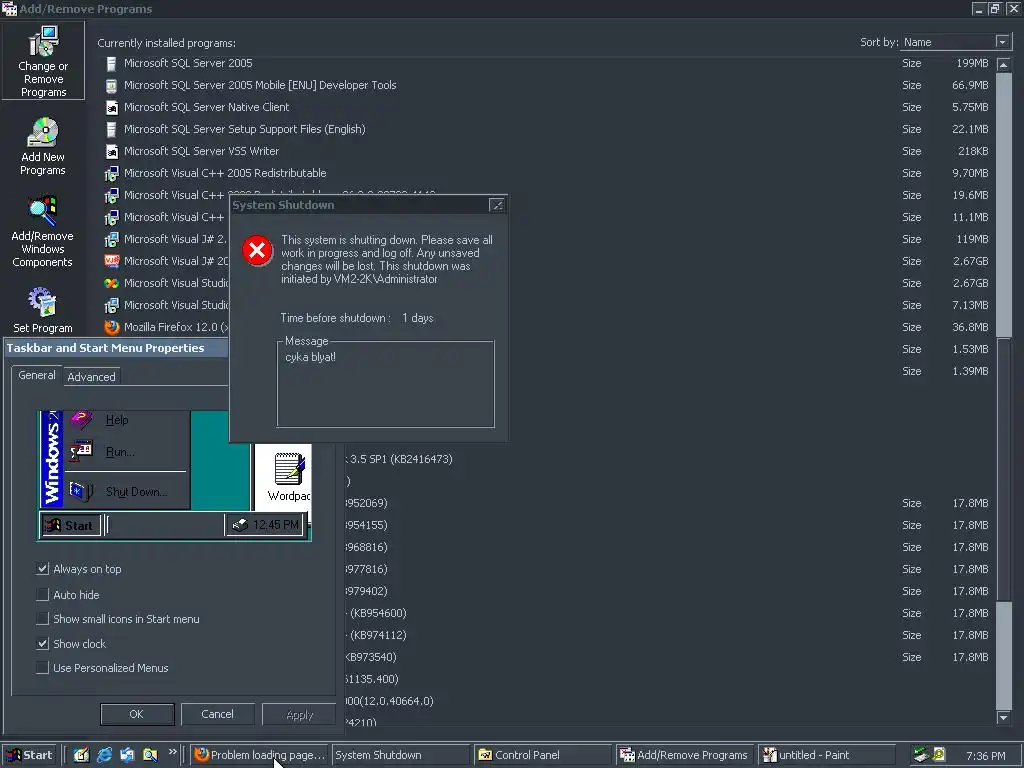Select the Set Program sidebar icon

[43, 310]
